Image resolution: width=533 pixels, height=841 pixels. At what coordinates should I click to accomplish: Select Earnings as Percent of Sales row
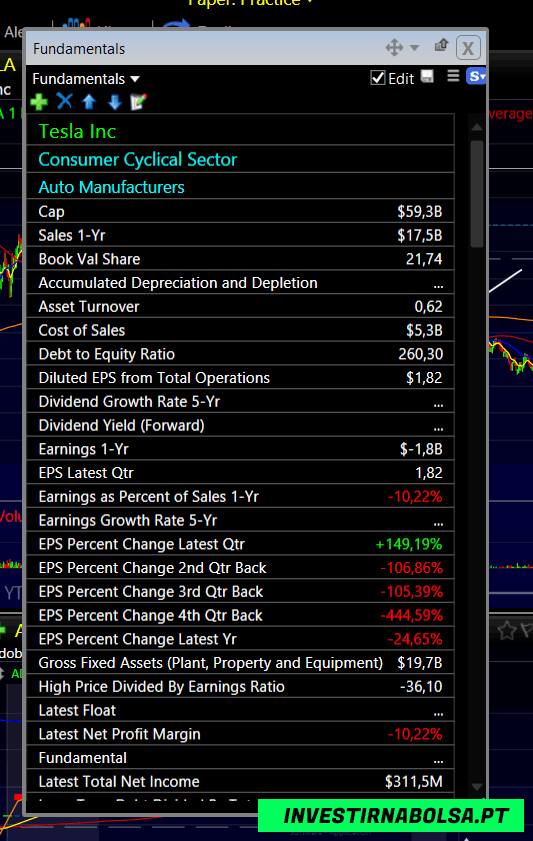coord(240,496)
